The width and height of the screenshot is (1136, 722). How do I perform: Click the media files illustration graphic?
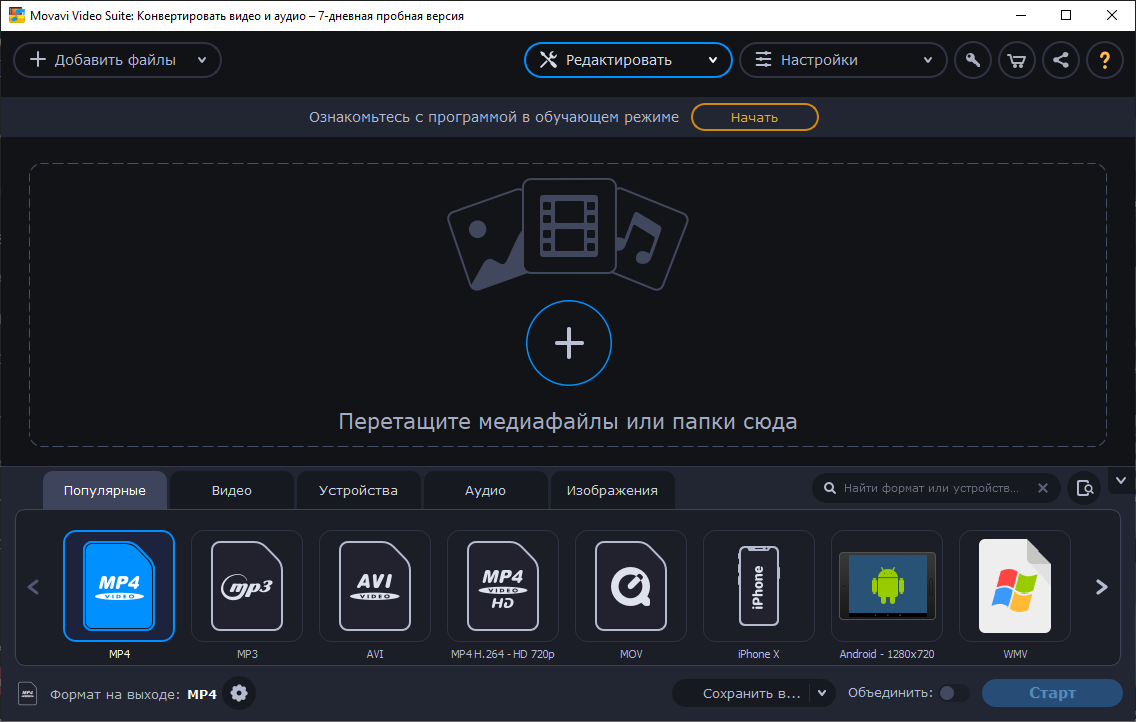(x=568, y=235)
